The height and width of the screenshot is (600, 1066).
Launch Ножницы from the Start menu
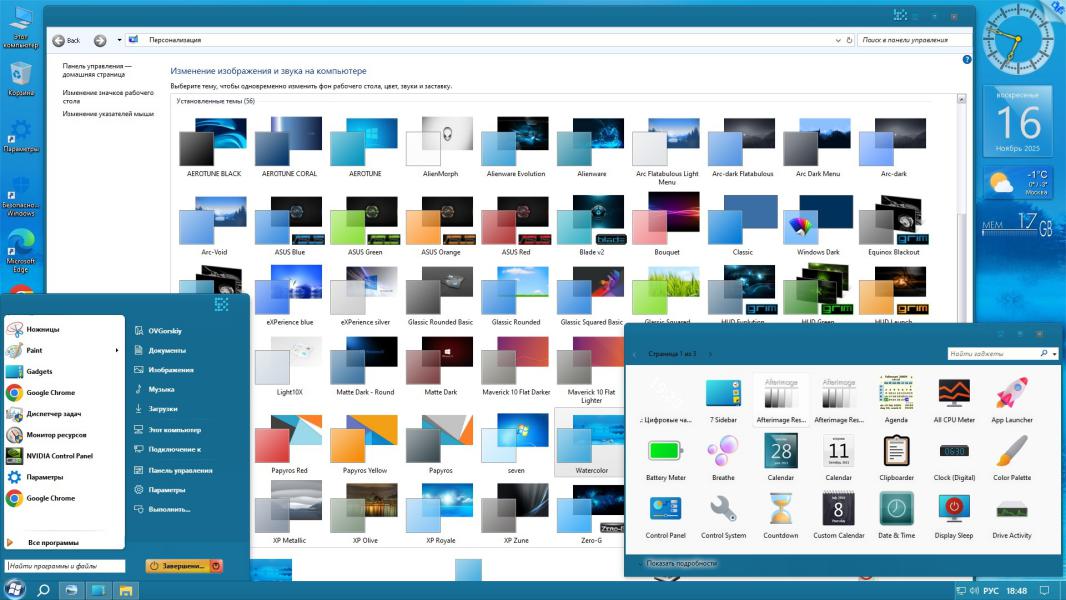43,329
